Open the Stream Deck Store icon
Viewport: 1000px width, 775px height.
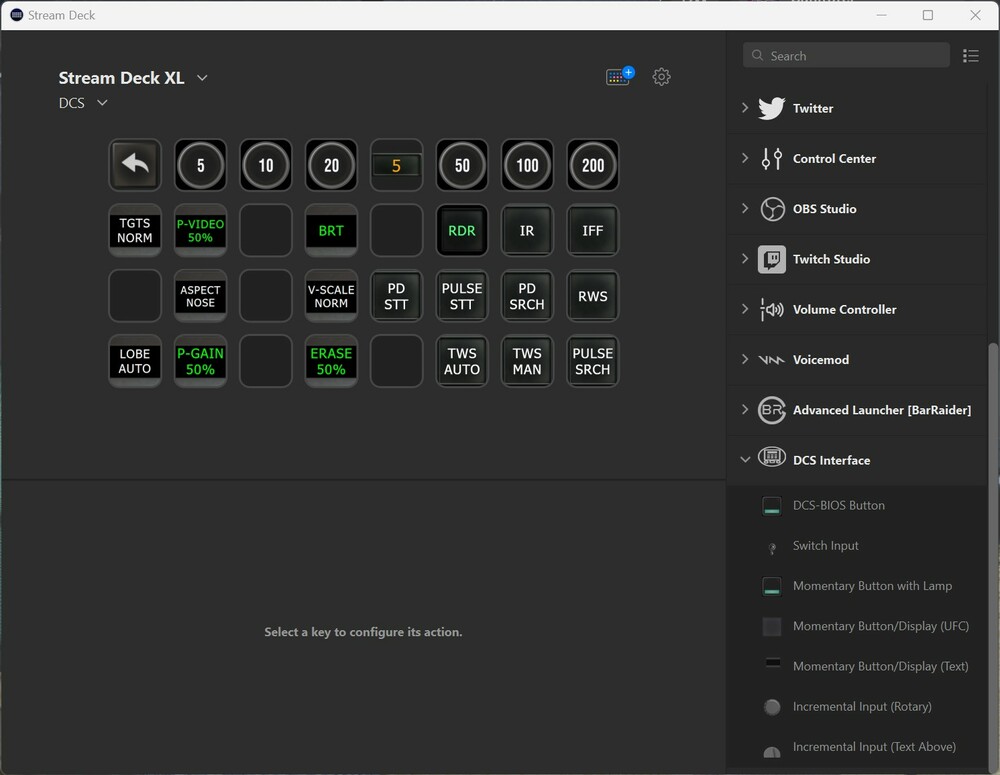point(619,77)
